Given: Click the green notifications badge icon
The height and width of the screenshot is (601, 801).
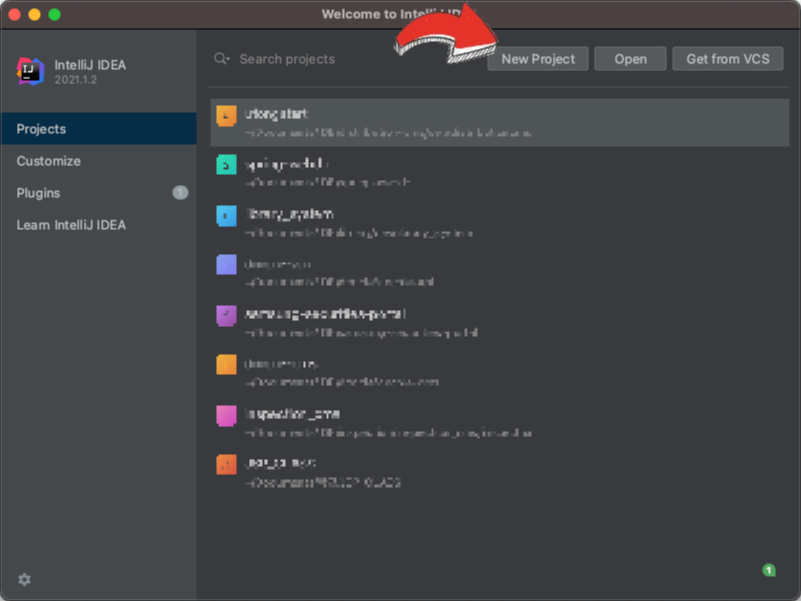Looking at the screenshot, I should click(x=768, y=570).
